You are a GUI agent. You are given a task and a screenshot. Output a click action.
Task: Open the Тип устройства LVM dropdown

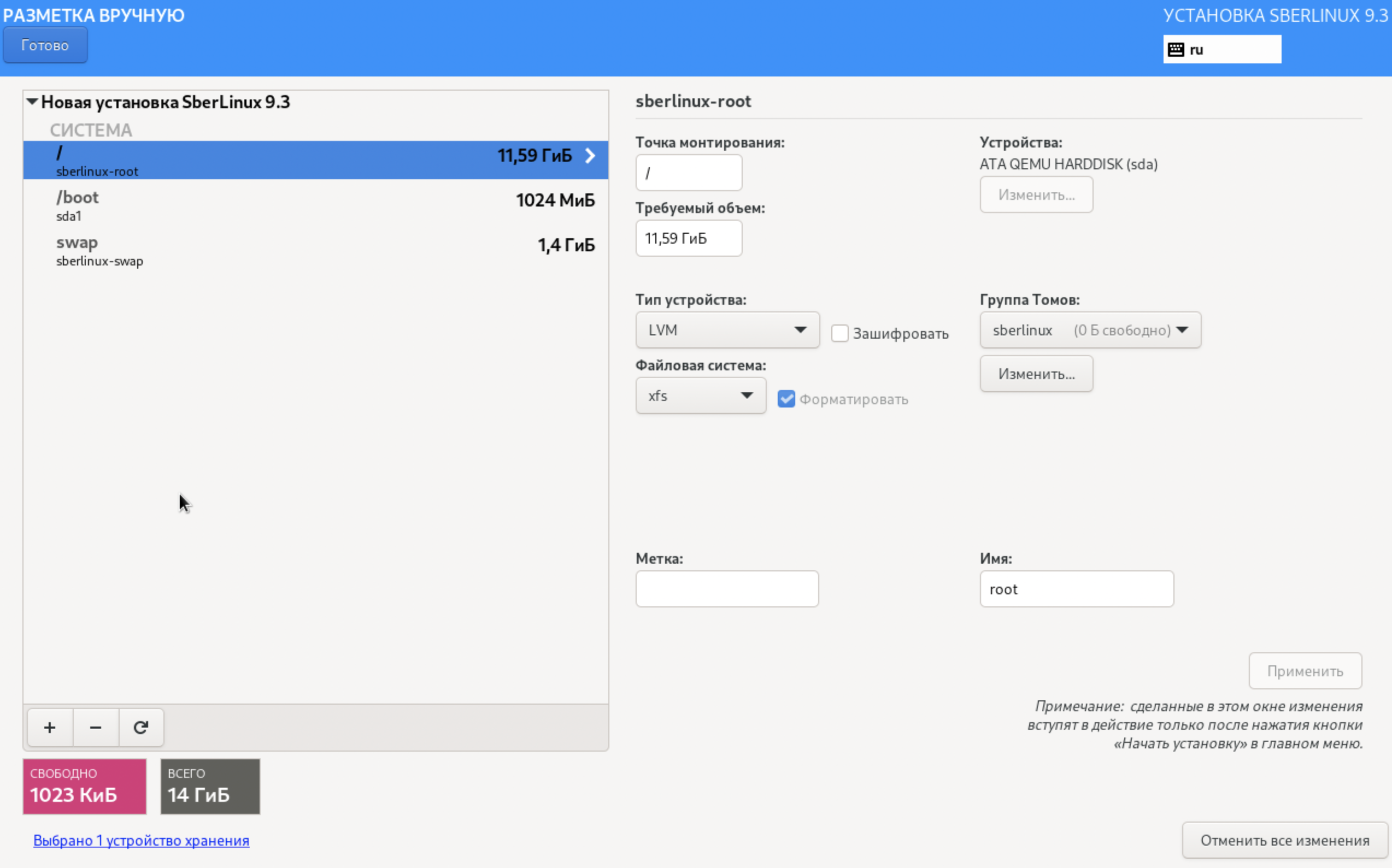727,330
